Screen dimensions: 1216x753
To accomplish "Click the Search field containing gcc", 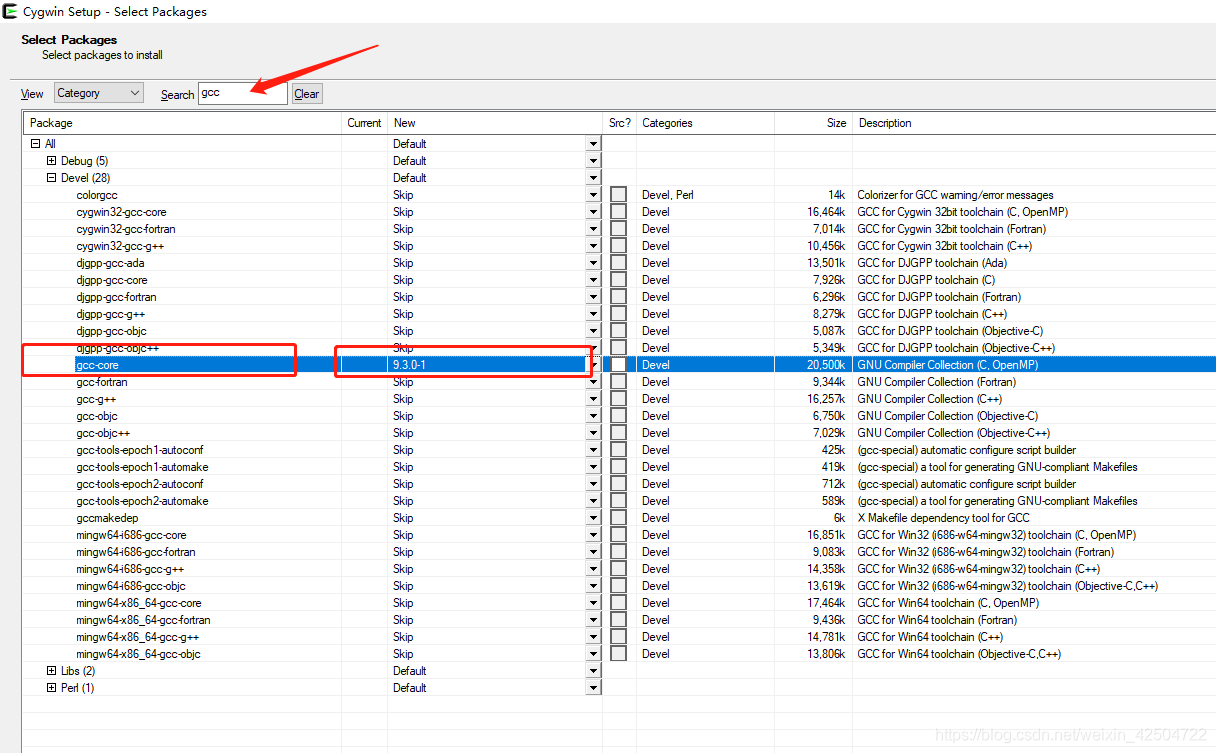I will (243, 93).
